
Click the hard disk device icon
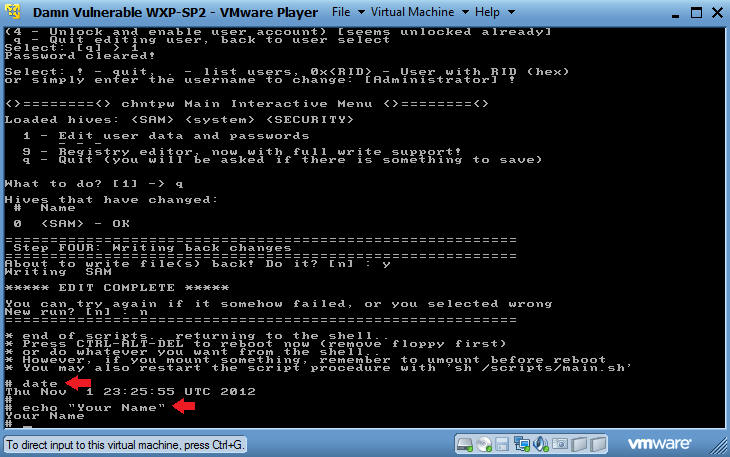[x=464, y=444]
